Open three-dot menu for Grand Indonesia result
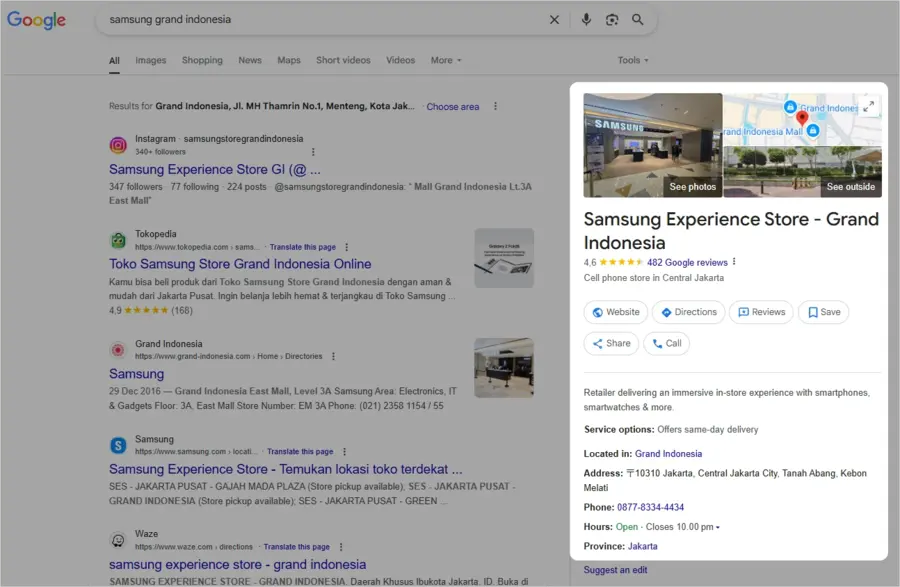The width and height of the screenshot is (900, 587). click(x=333, y=356)
